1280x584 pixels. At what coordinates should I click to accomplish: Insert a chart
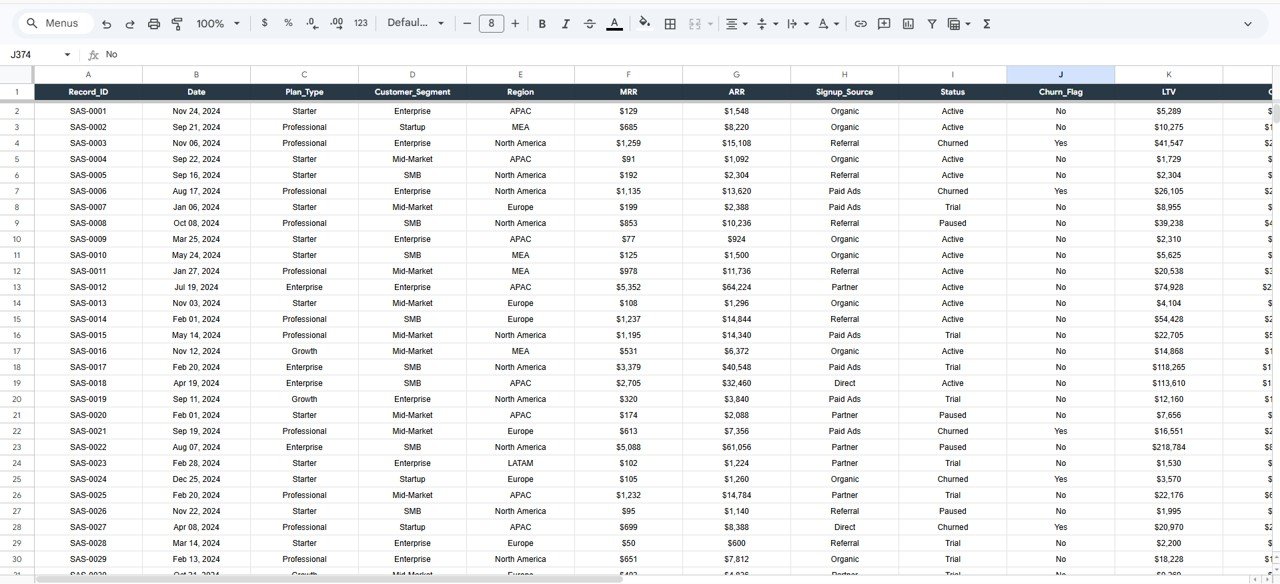(x=907, y=22)
